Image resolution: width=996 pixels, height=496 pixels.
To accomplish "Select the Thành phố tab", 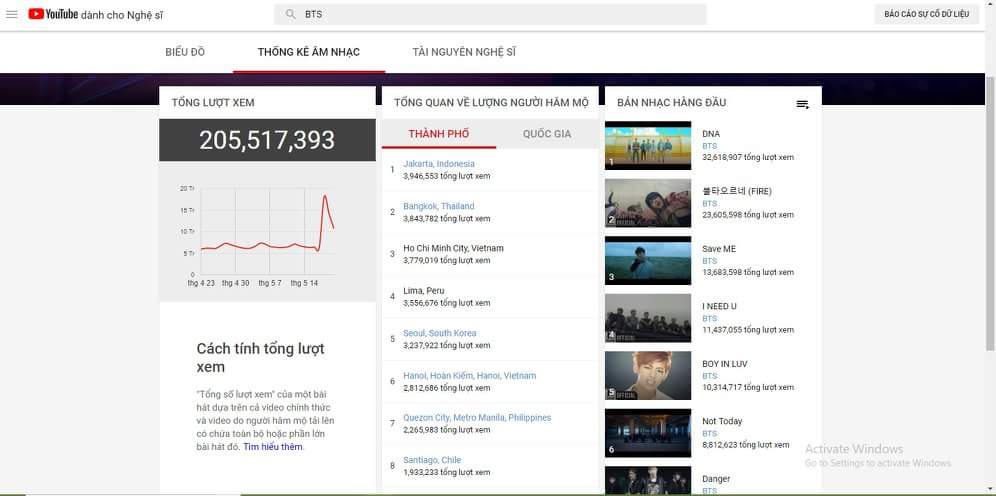I will click(x=439, y=134).
